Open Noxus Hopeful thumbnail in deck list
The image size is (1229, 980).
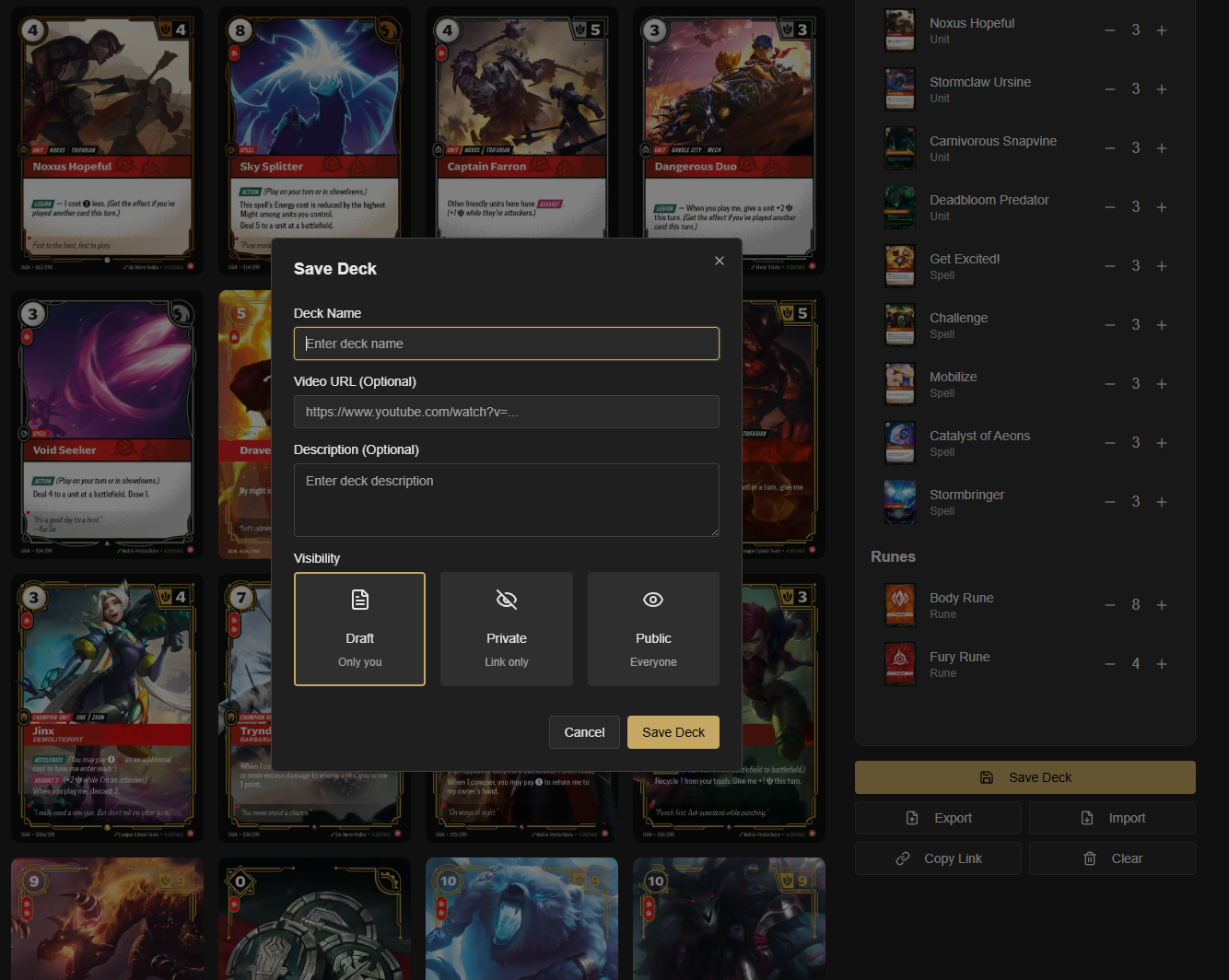pyautogui.click(x=900, y=30)
